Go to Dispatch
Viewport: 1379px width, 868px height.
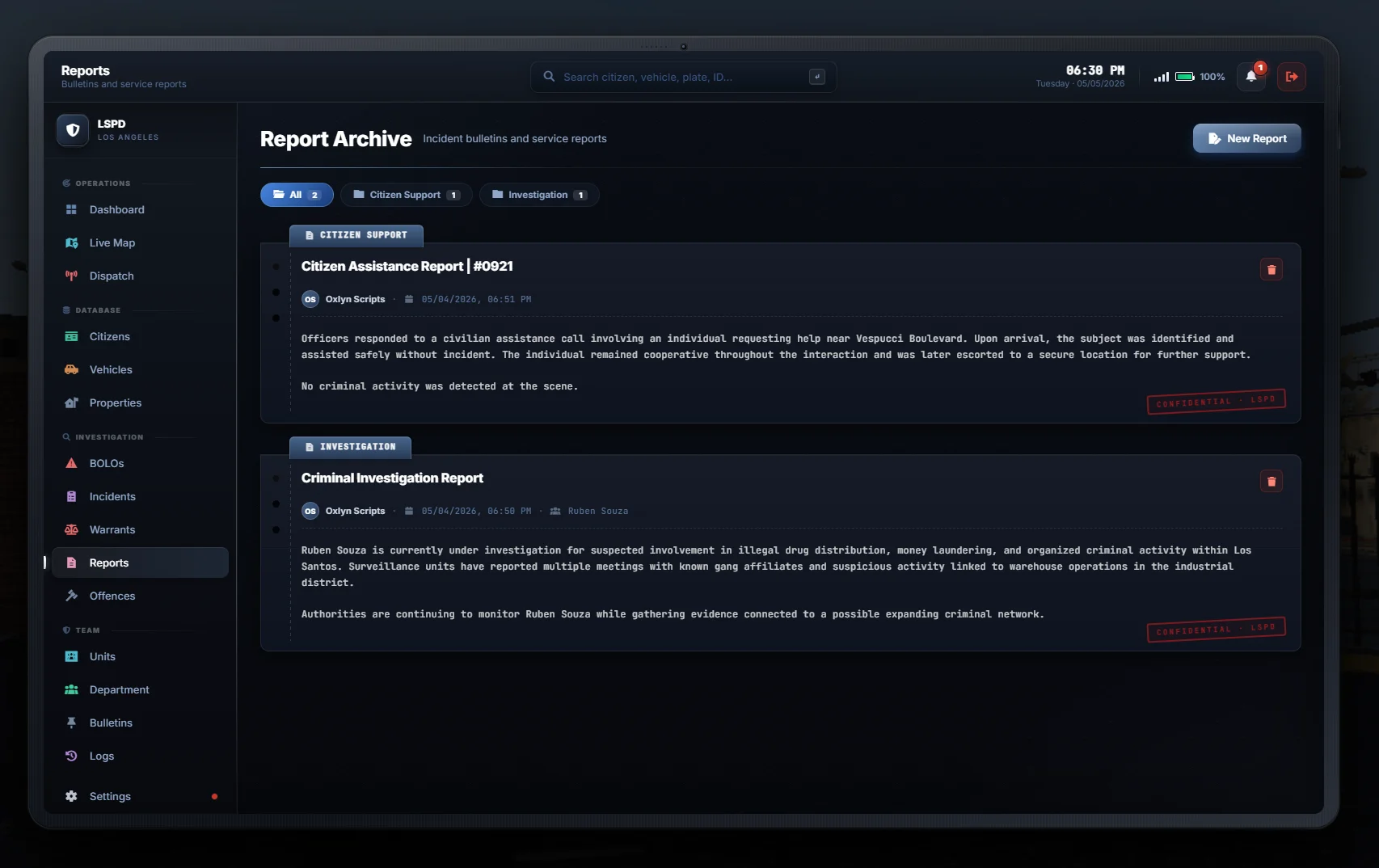point(140,276)
